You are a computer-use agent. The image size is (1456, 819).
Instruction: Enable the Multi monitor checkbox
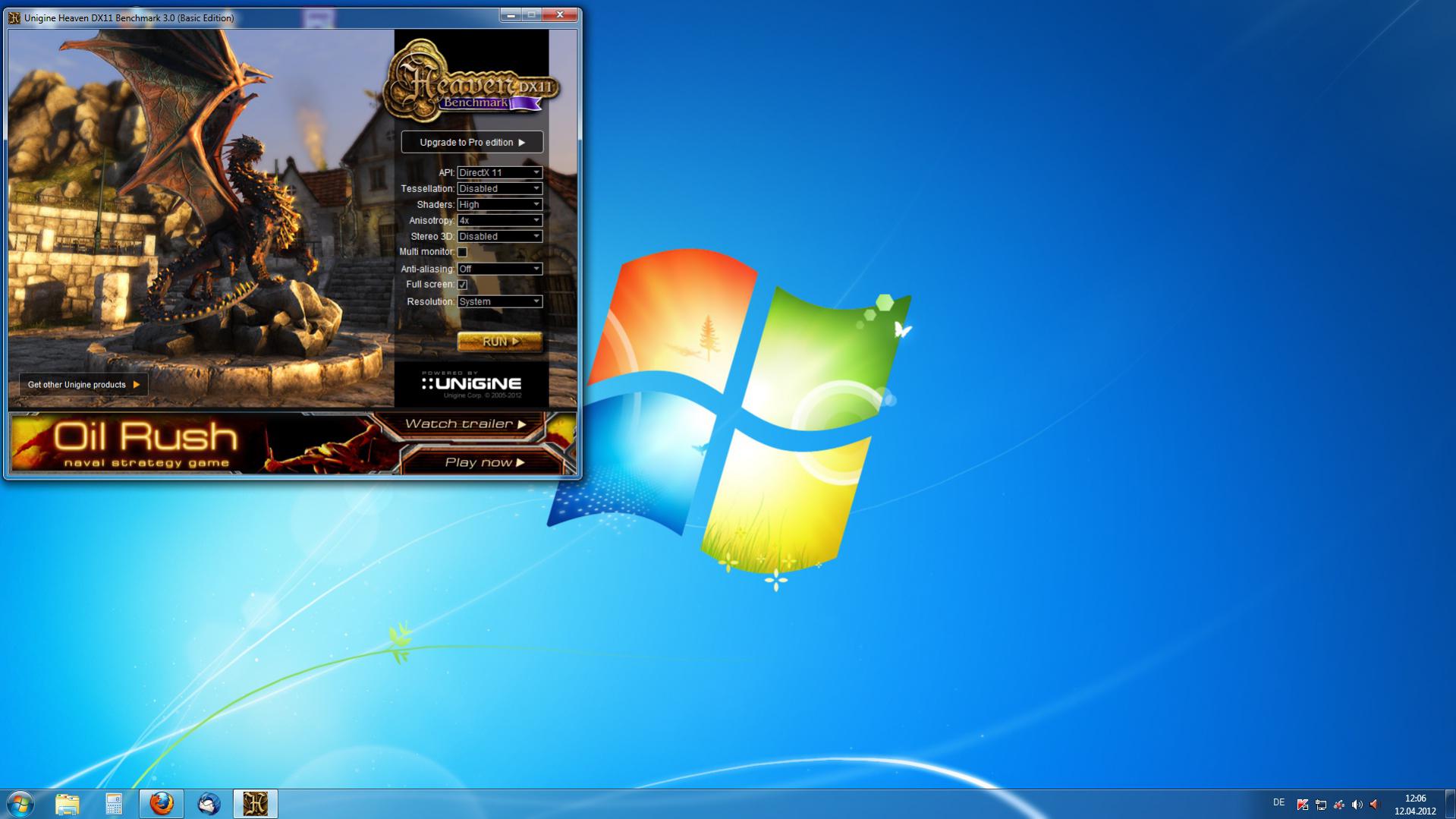(462, 252)
